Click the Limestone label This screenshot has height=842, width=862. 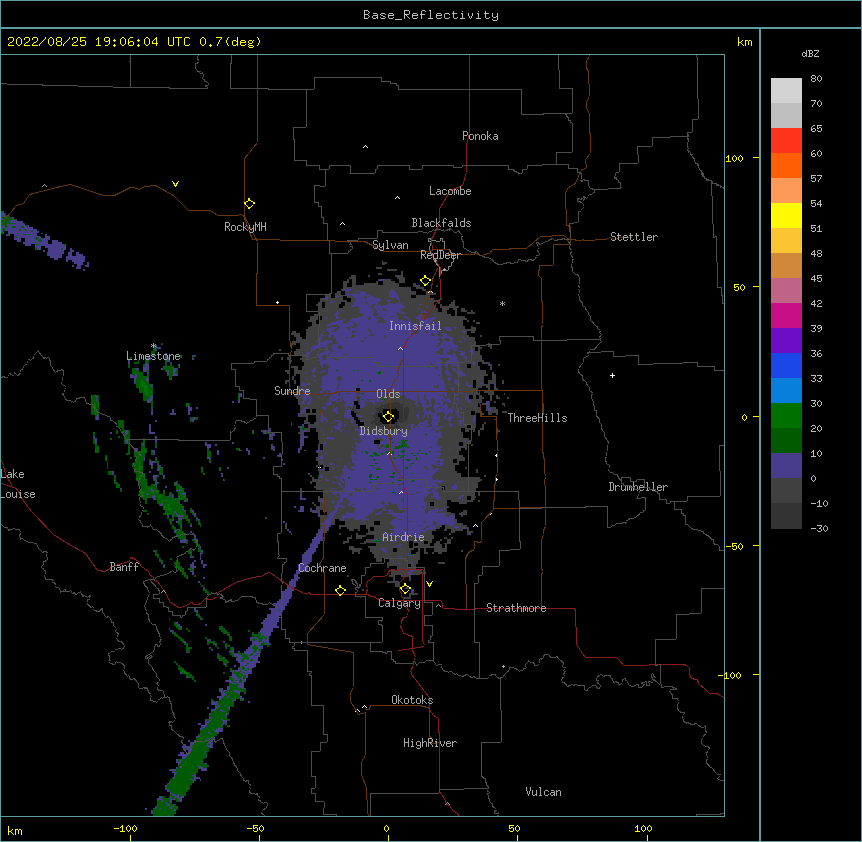pyautogui.click(x=153, y=356)
